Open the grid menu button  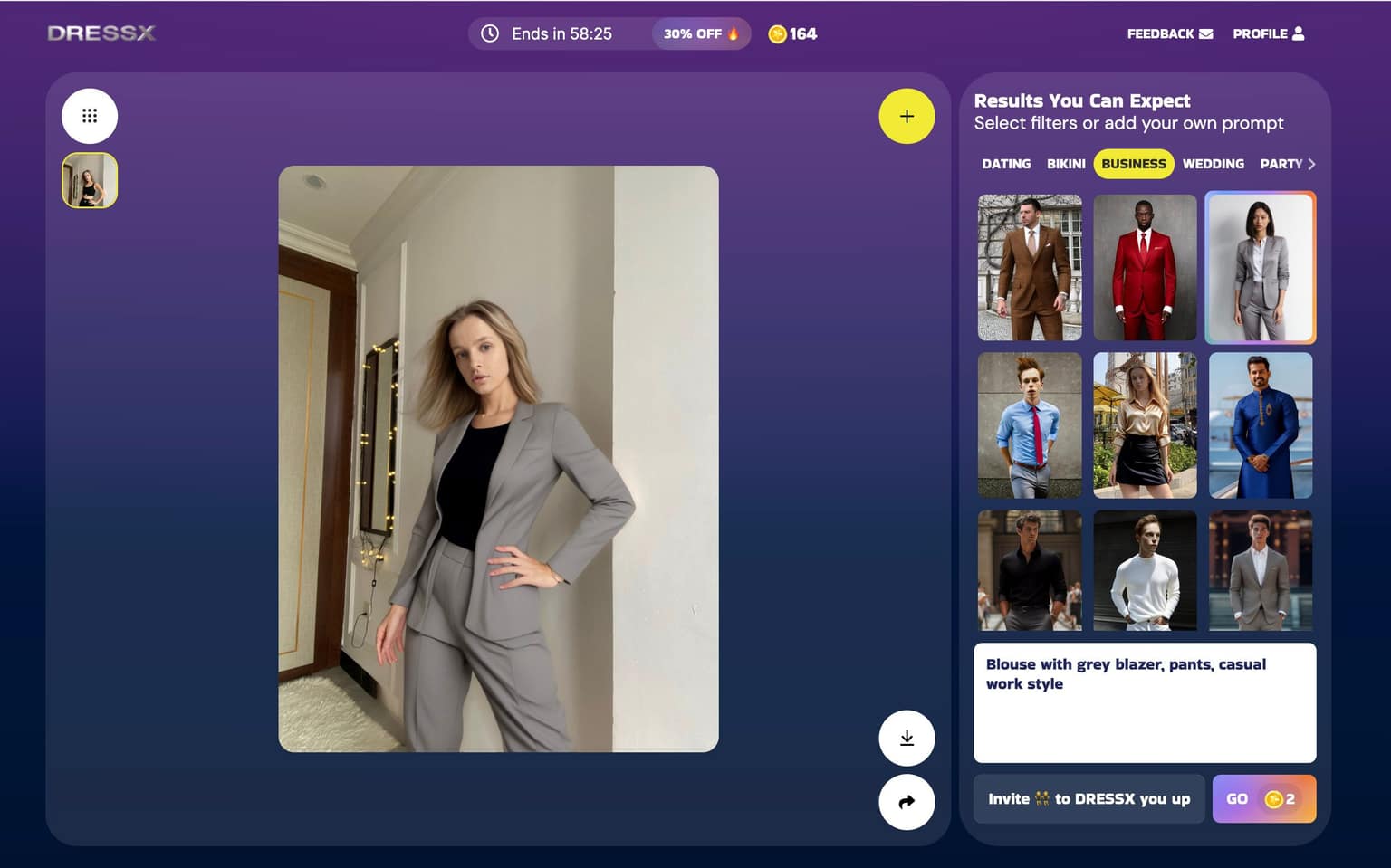pyautogui.click(x=90, y=116)
